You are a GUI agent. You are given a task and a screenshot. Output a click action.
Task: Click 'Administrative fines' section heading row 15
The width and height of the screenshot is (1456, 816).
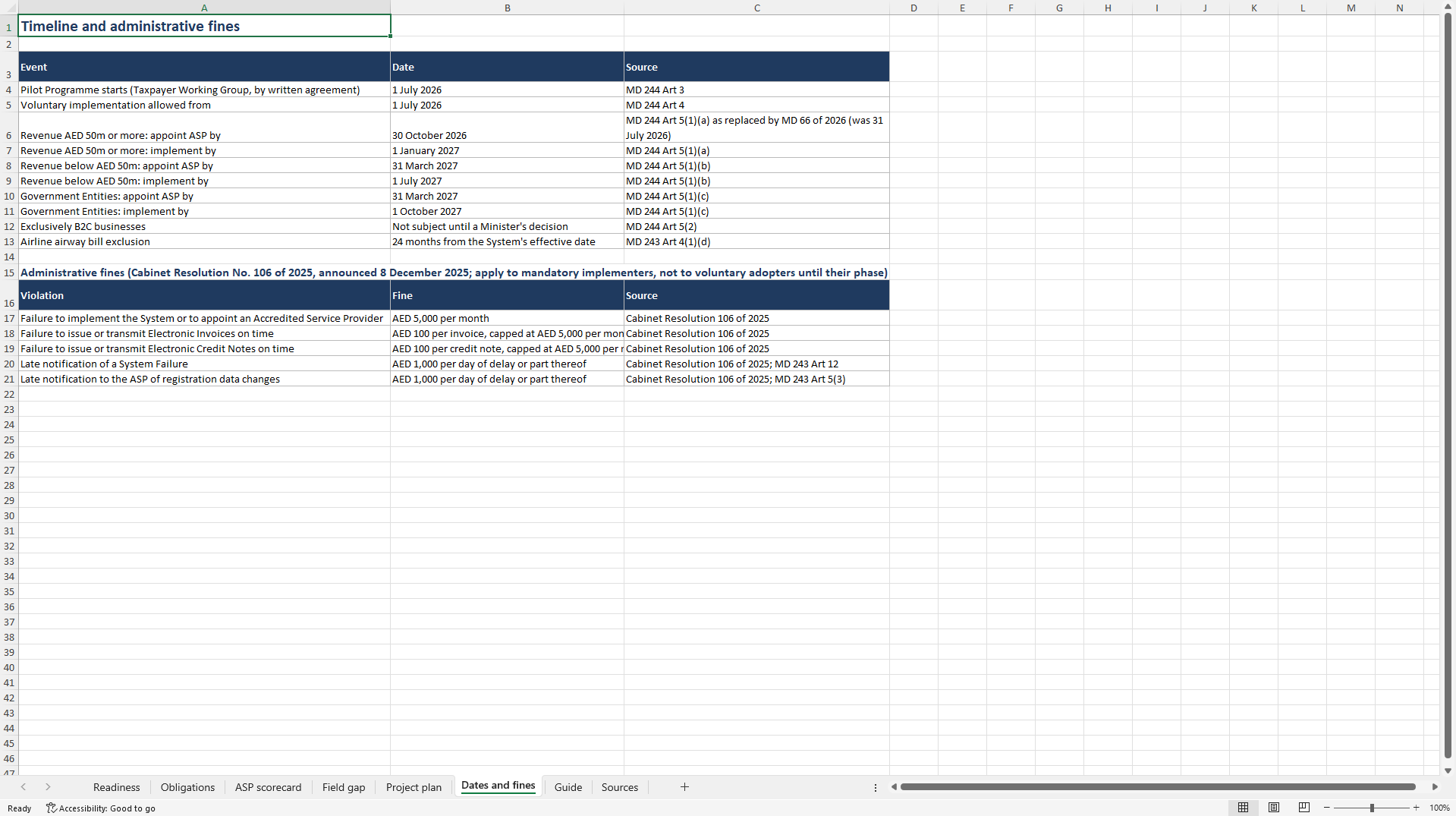454,273
